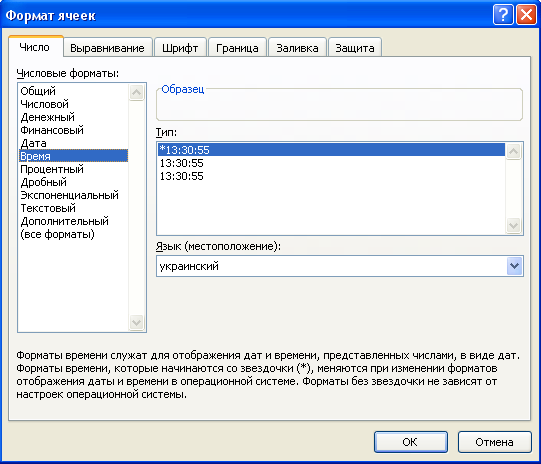
Task: Select the third 13:30:55 type entry
Action: click(331, 176)
